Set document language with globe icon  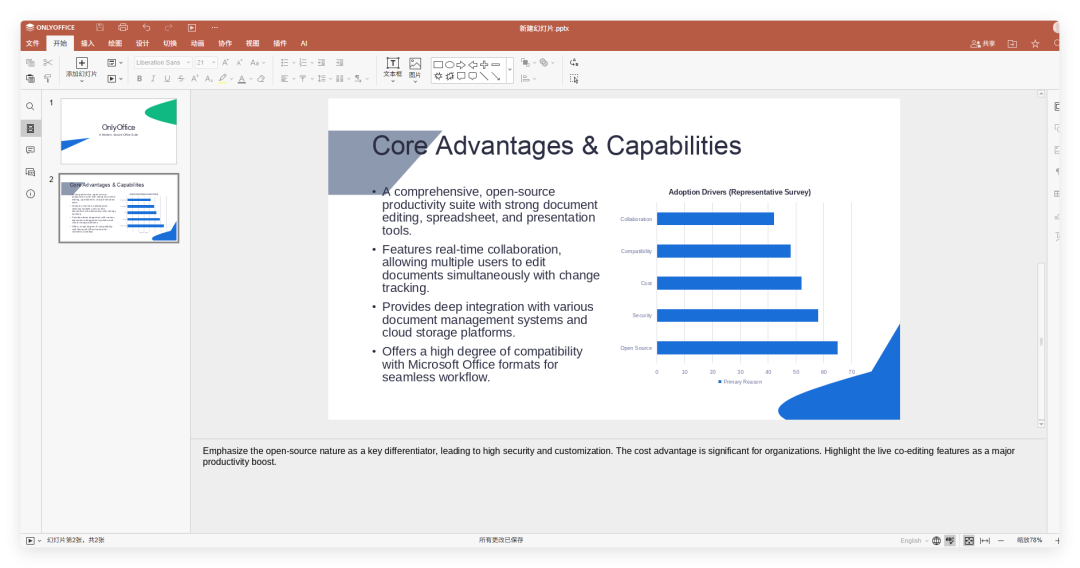click(x=936, y=540)
